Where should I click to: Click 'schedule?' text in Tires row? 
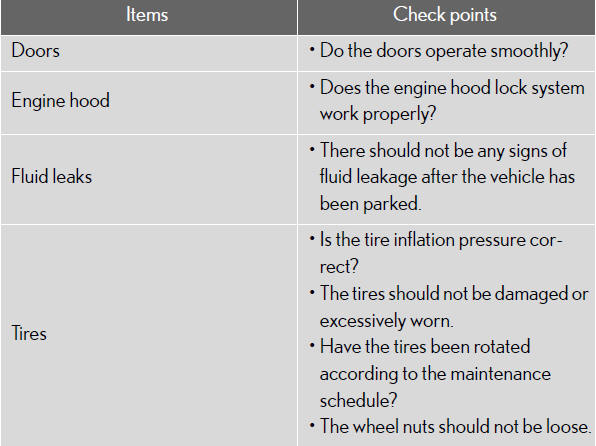pos(358,400)
